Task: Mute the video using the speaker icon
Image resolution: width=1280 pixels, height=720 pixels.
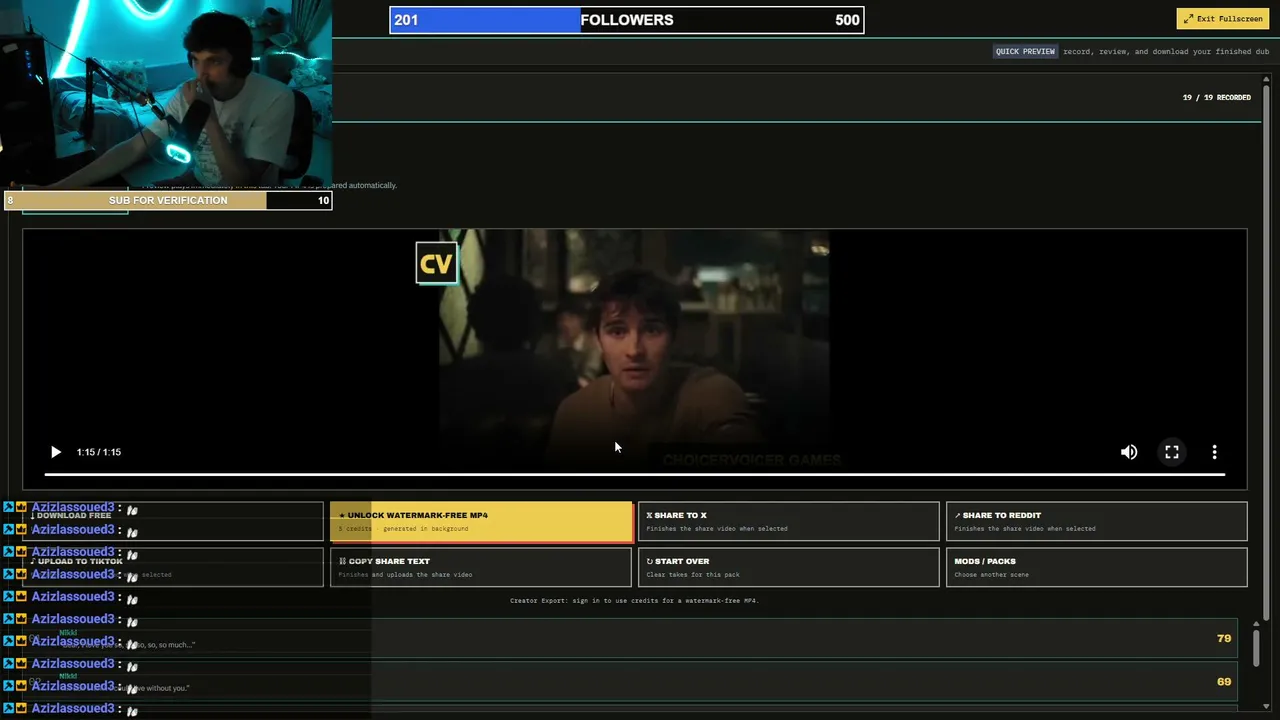Action: (x=1129, y=452)
